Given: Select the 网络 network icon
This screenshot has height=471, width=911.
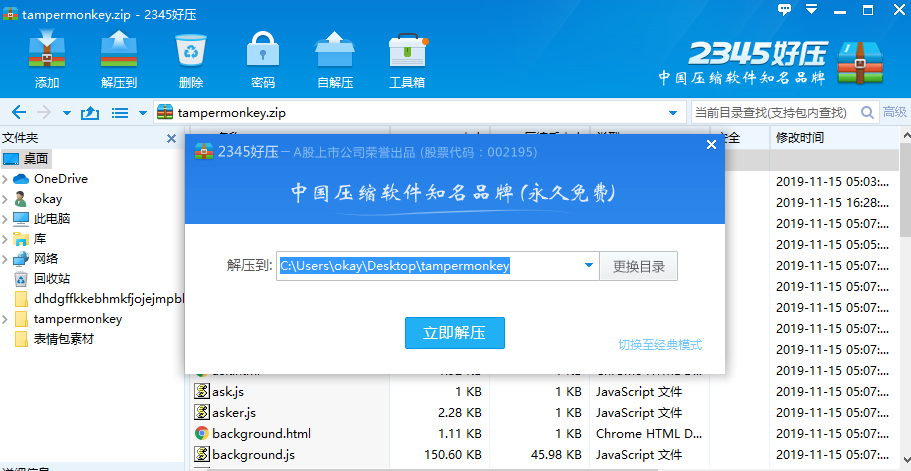Looking at the screenshot, I should [x=21, y=258].
